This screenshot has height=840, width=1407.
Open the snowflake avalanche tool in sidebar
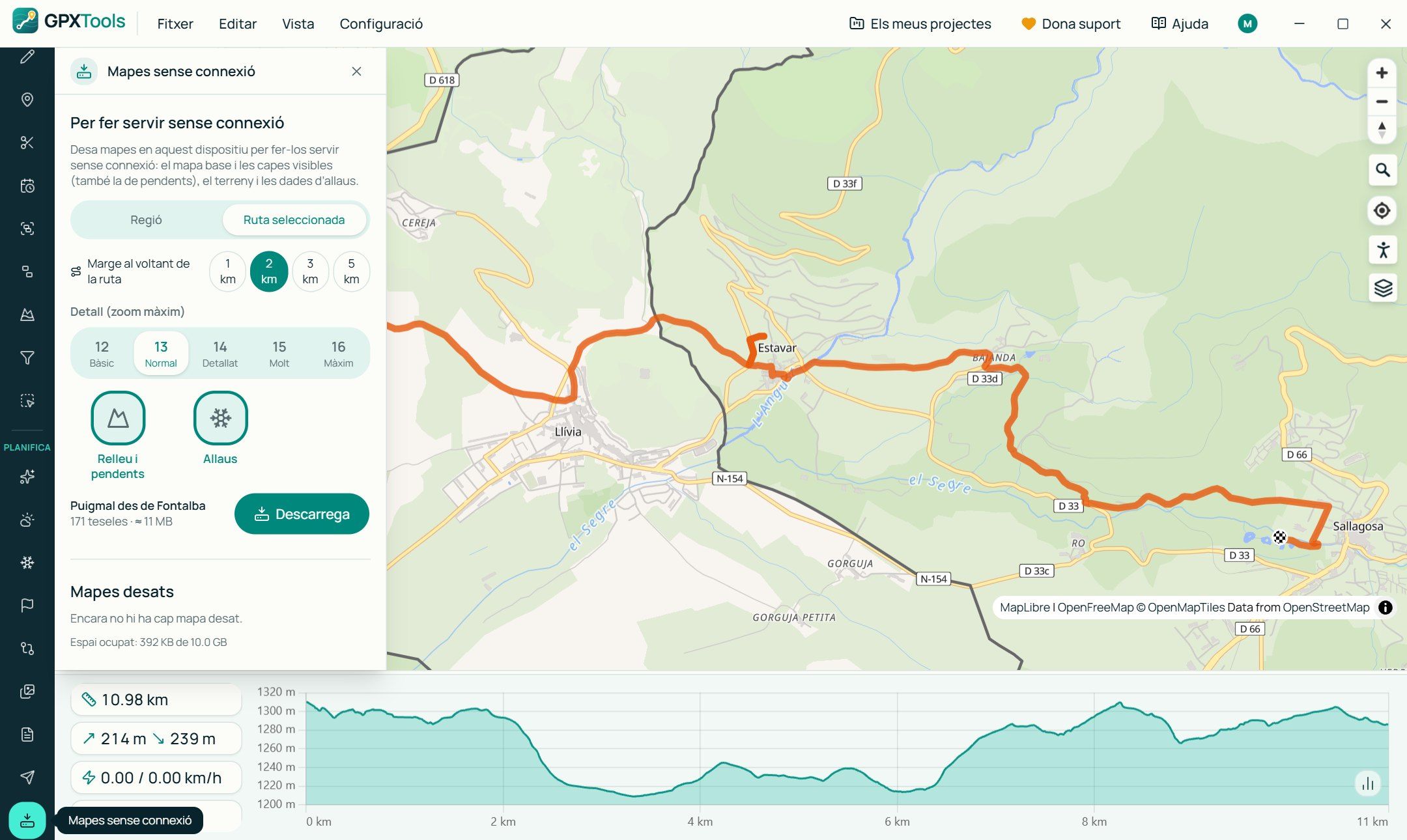(27, 563)
